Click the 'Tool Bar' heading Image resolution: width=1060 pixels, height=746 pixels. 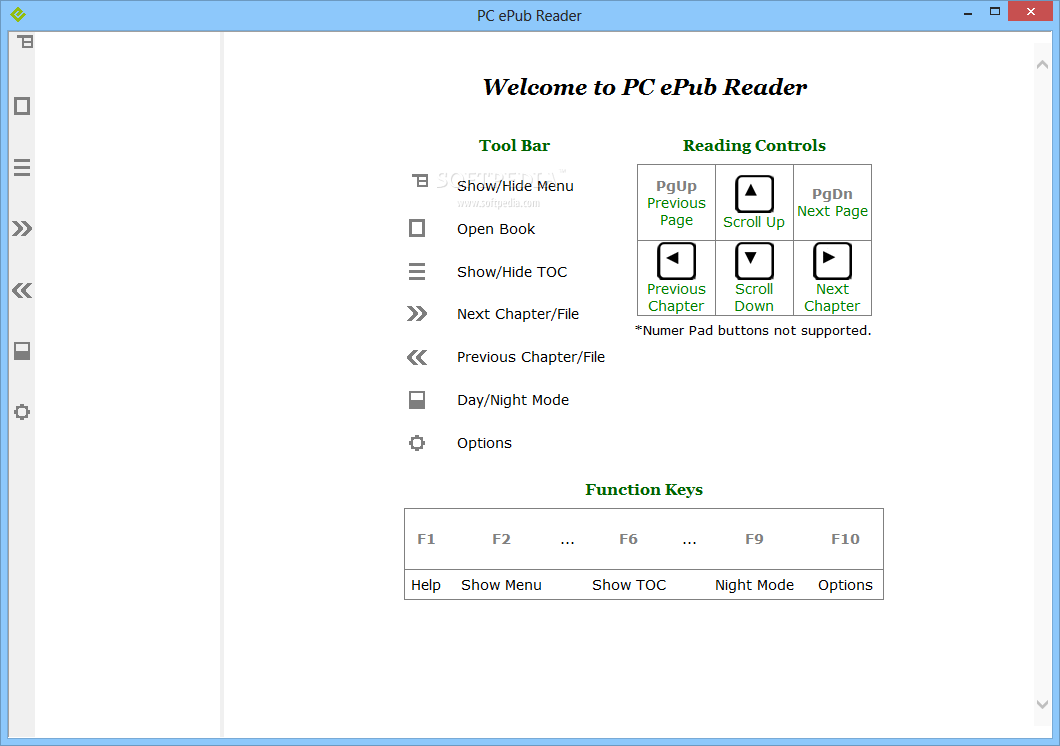click(514, 145)
